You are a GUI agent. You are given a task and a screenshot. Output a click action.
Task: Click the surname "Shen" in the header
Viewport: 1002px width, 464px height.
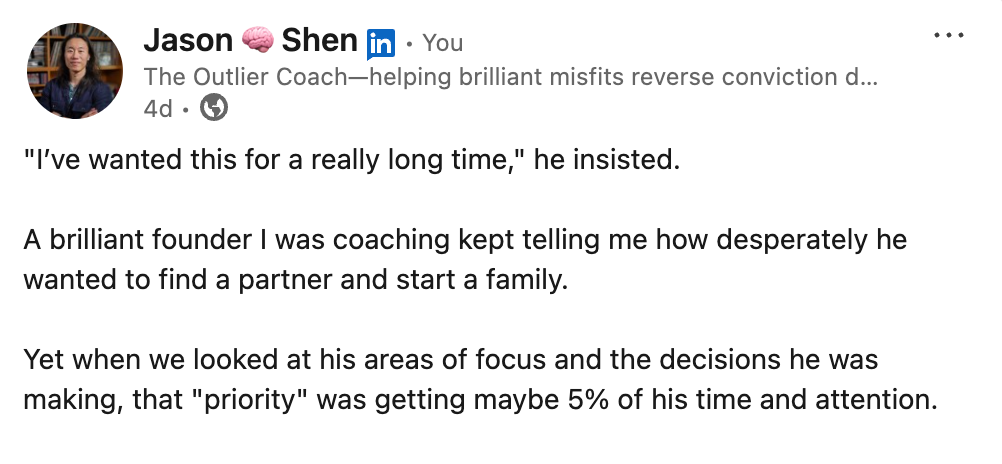tap(320, 41)
